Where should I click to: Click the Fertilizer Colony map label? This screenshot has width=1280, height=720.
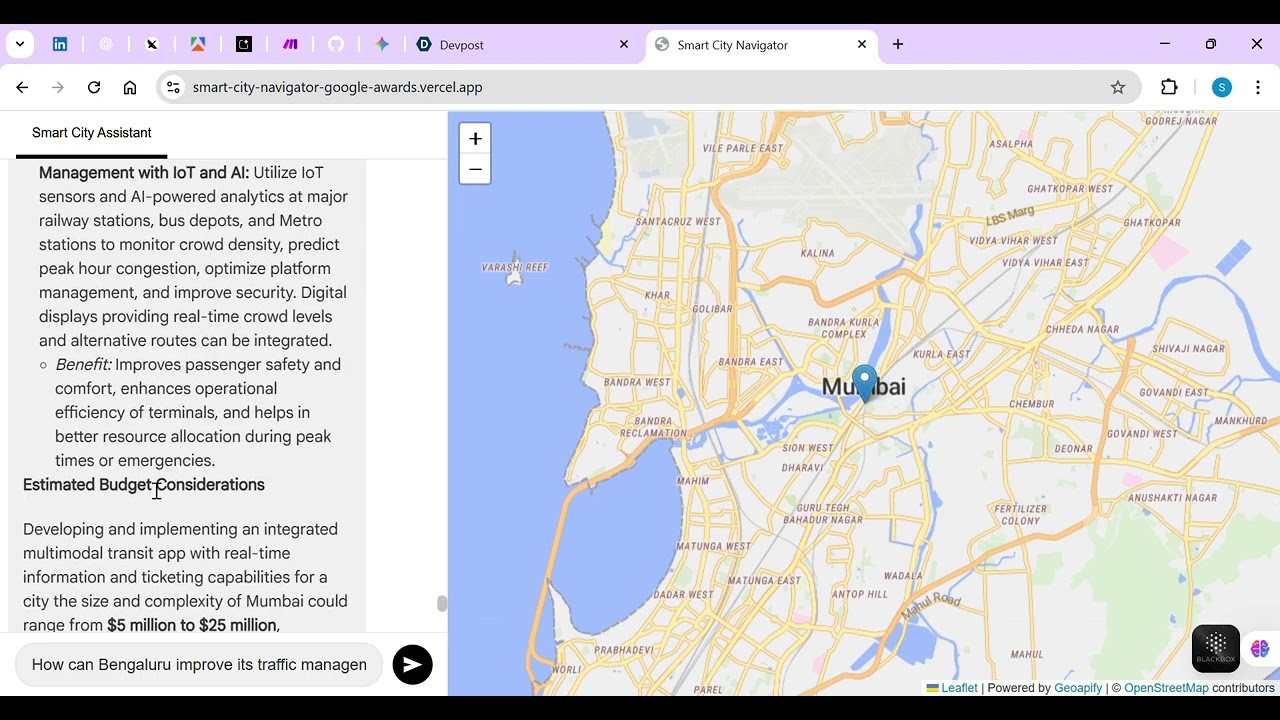coord(1020,515)
